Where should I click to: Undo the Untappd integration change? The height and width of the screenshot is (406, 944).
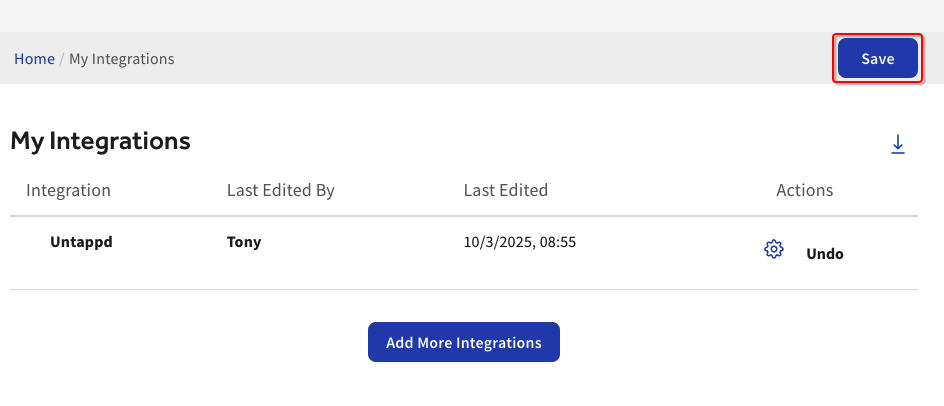click(x=825, y=254)
